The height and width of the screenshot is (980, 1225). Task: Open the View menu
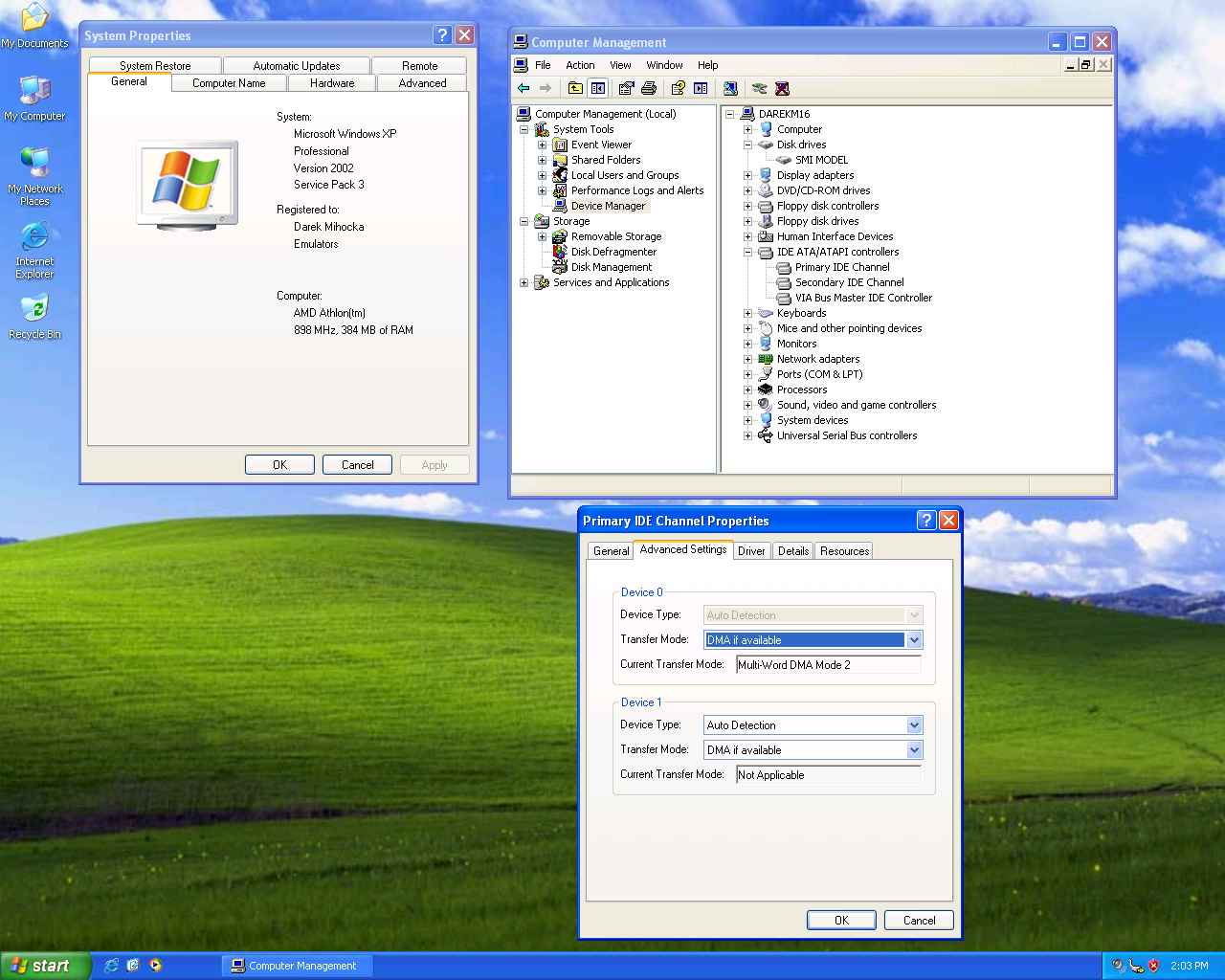pyautogui.click(x=620, y=65)
